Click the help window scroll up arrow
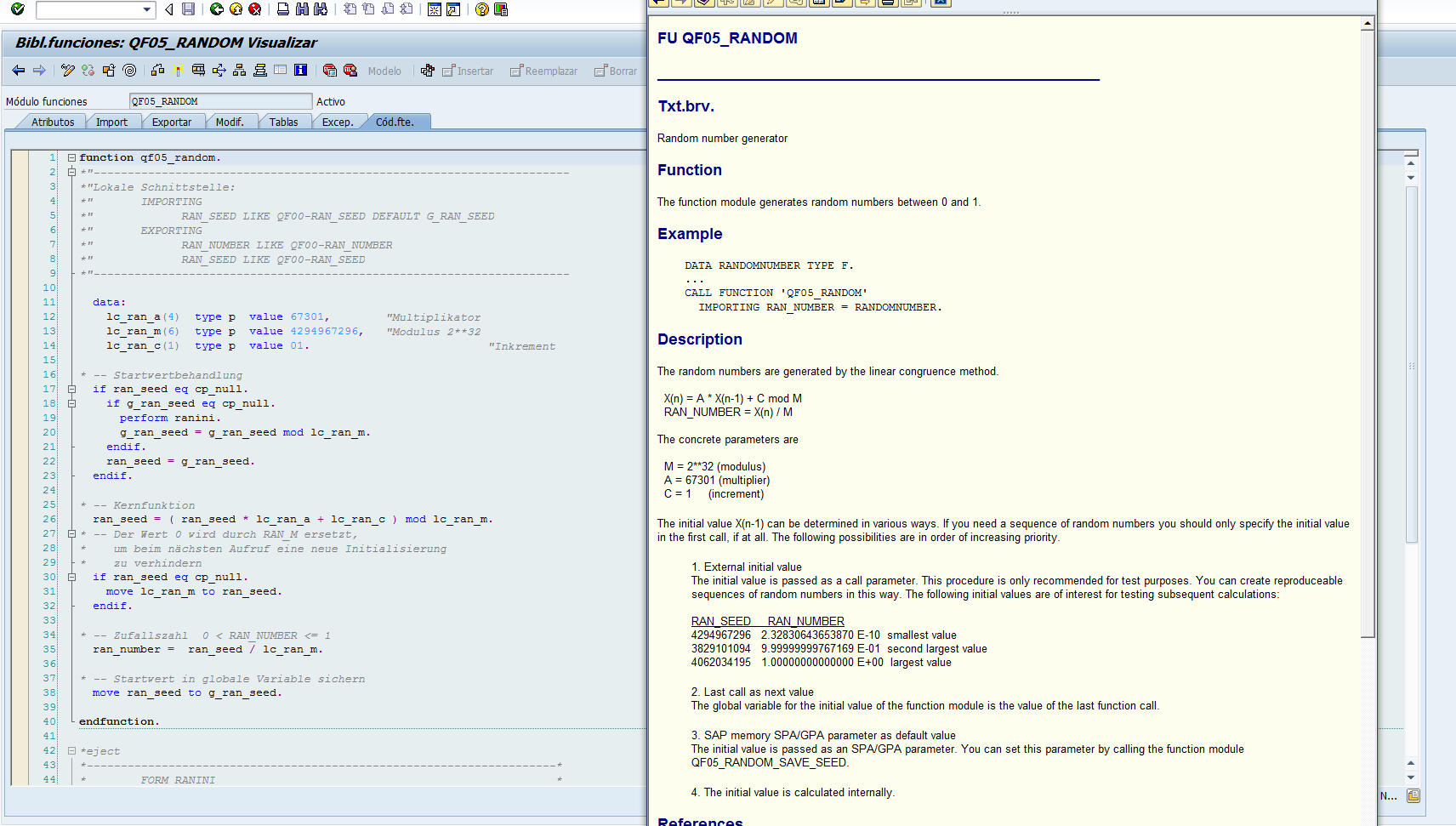Viewport: 1456px width, 826px height. 1368,25
